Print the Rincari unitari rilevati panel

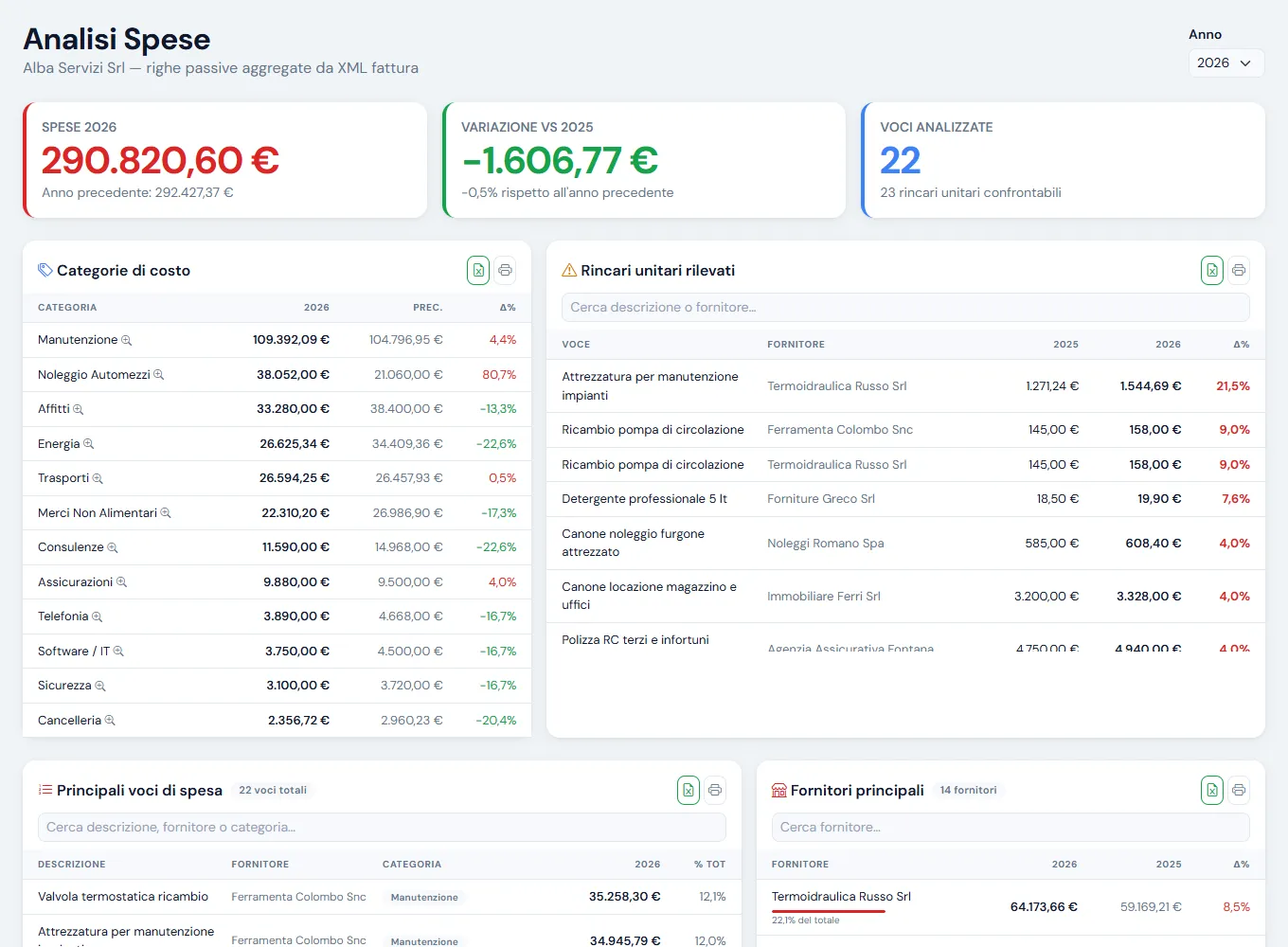click(x=1239, y=271)
